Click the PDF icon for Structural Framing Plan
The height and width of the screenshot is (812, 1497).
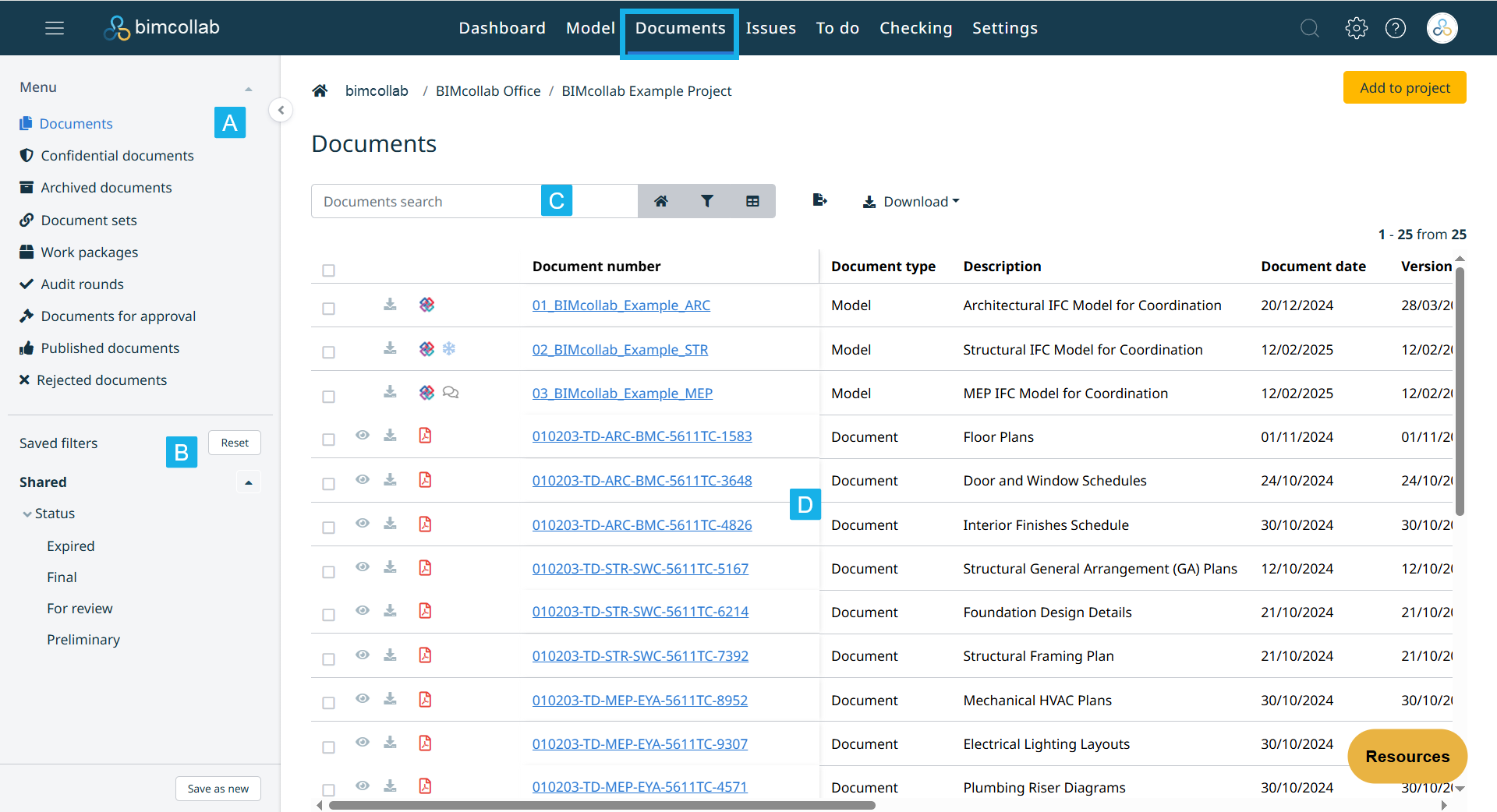425,655
